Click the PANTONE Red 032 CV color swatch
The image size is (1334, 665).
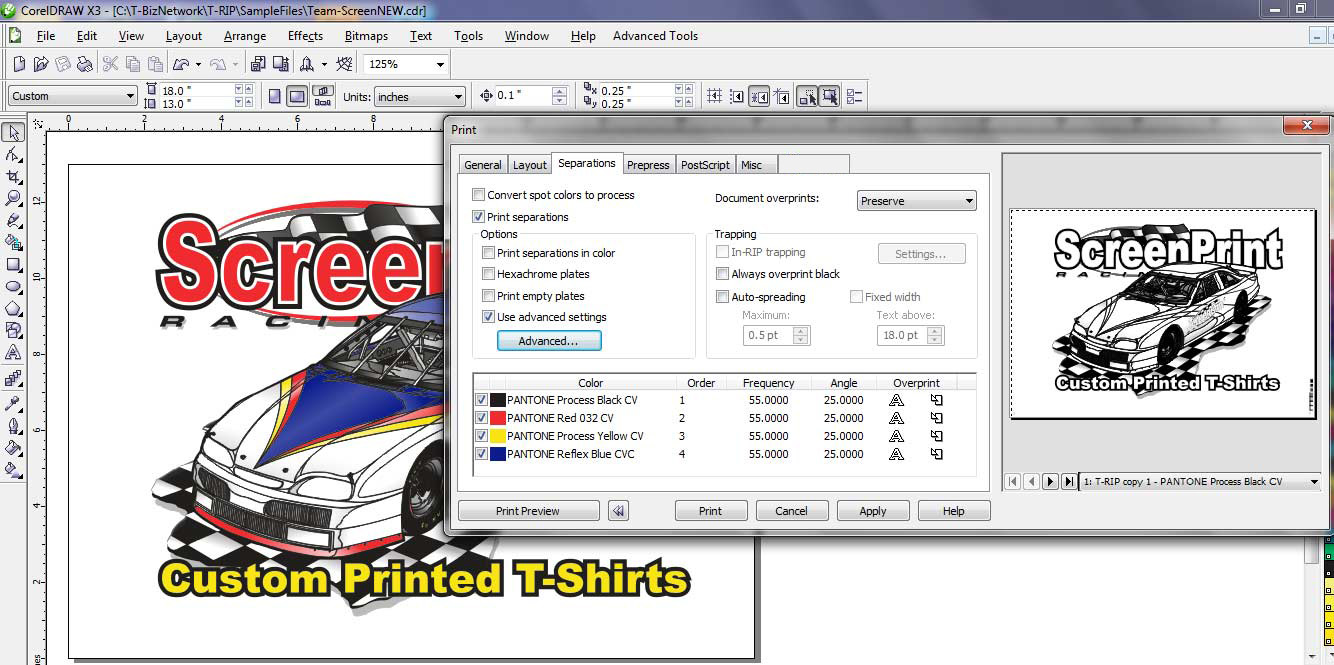click(496, 418)
